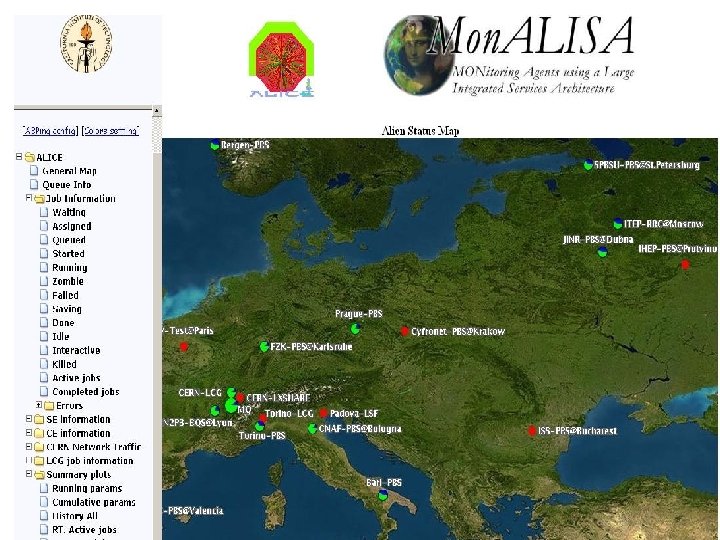Open the Failed jobs page

click(x=65, y=295)
